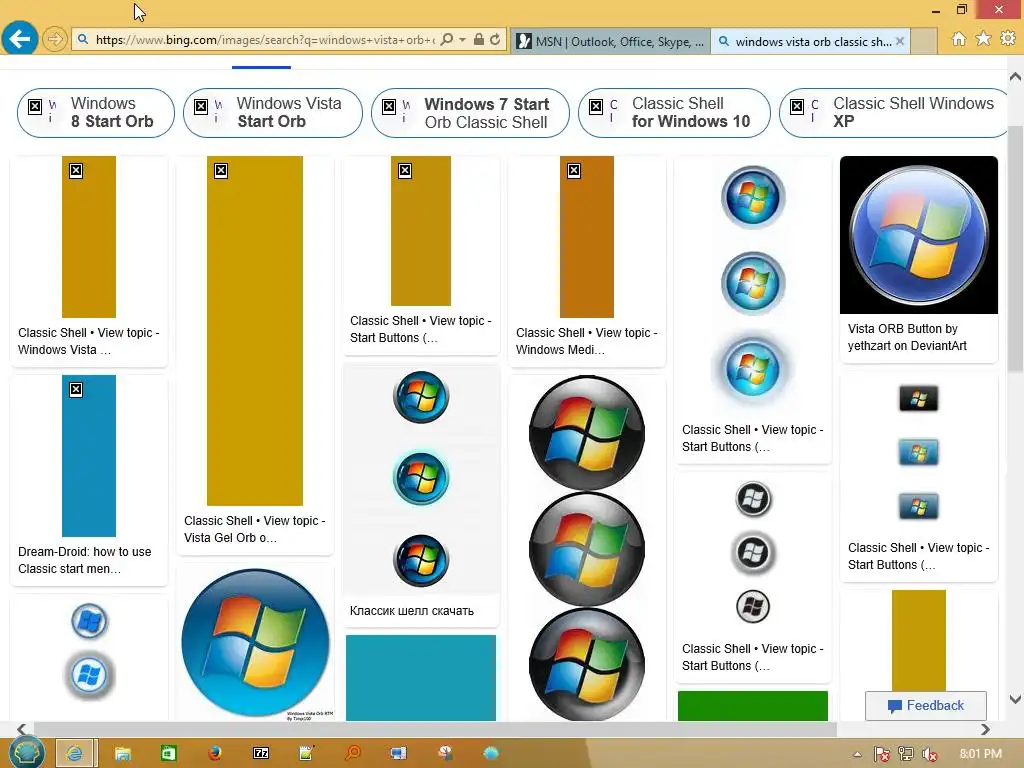Open the monitor icon on the taskbar

click(x=398, y=754)
